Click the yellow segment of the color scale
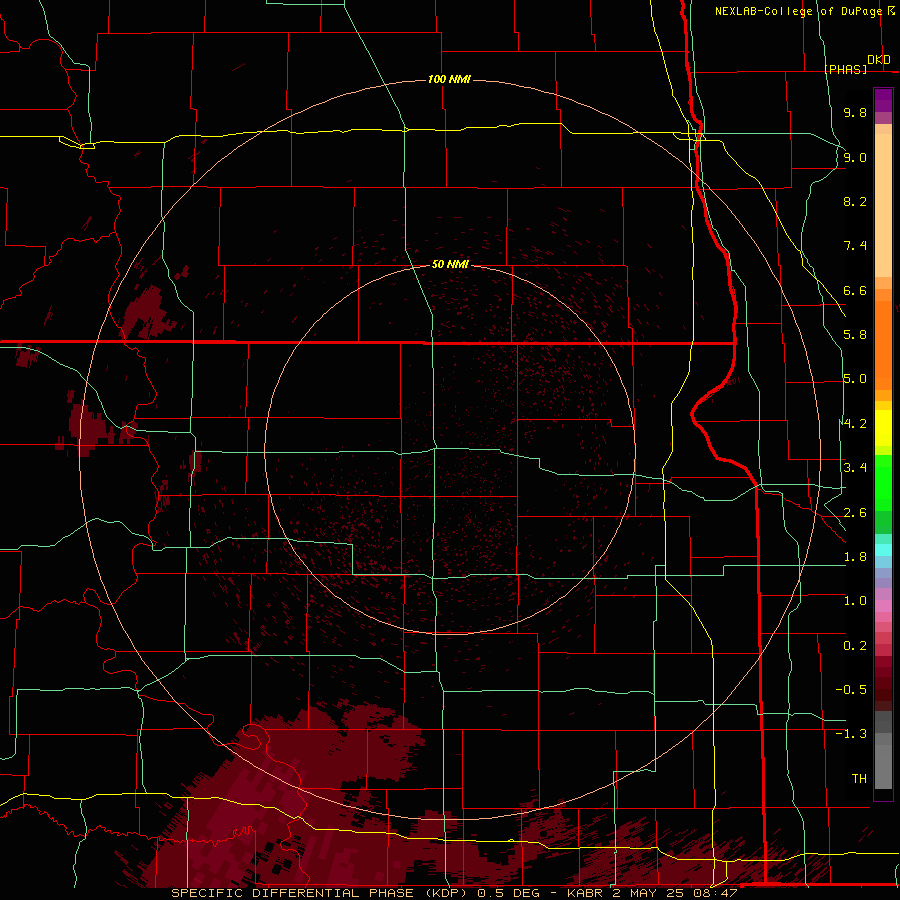Image resolution: width=900 pixels, height=900 pixels. point(883,428)
